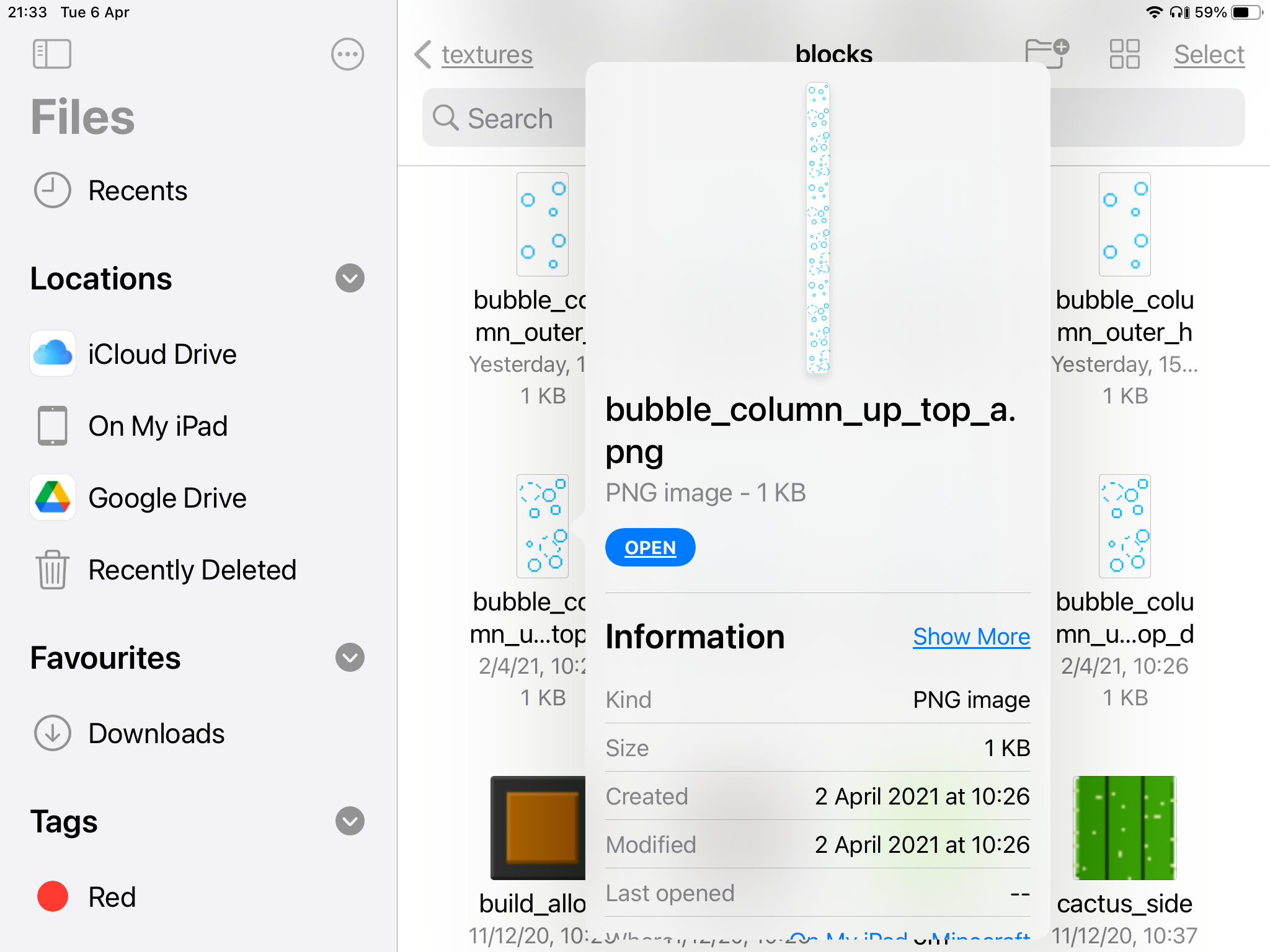
Task: Open Recents in sidebar
Action: point(137,191)
